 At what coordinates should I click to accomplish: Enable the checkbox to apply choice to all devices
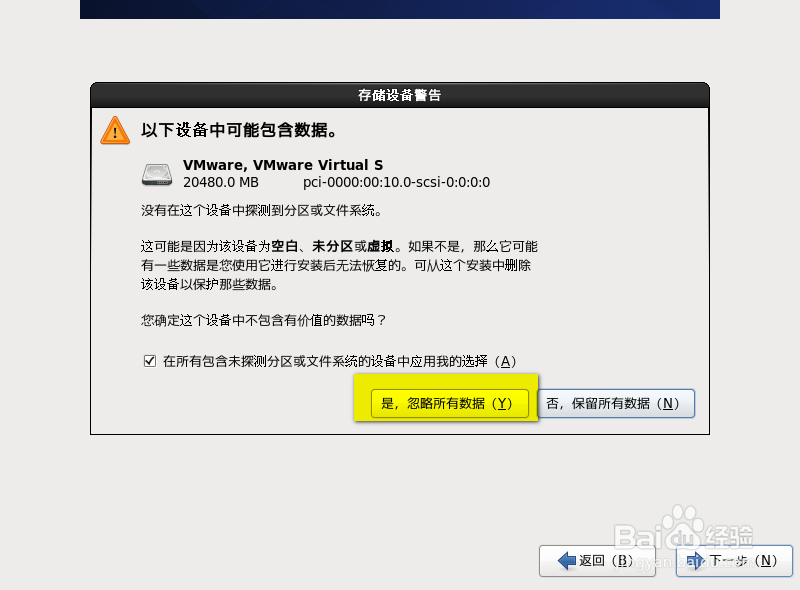(148, 361)
